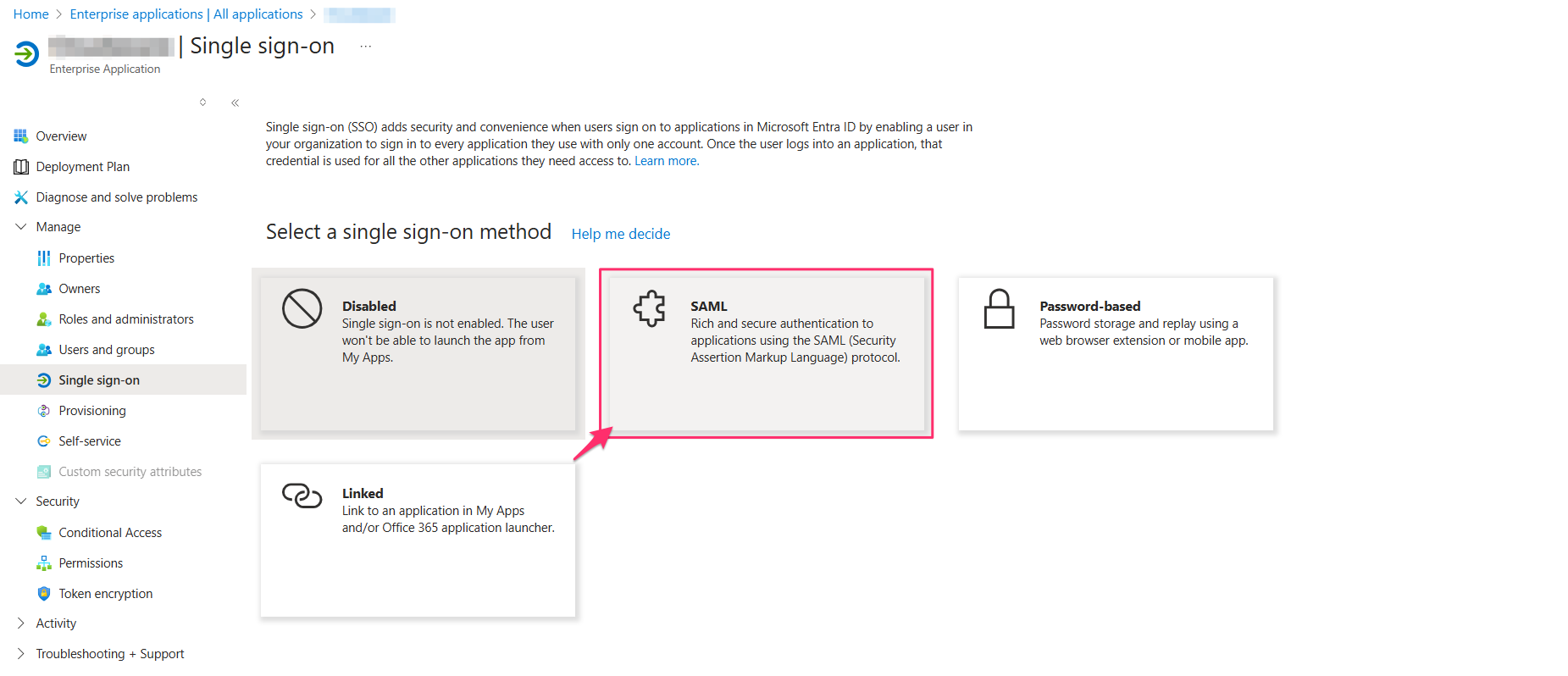Open the Help me decide link
Image resolution: width=1568 pixels, height=676 pixels.
620,233
